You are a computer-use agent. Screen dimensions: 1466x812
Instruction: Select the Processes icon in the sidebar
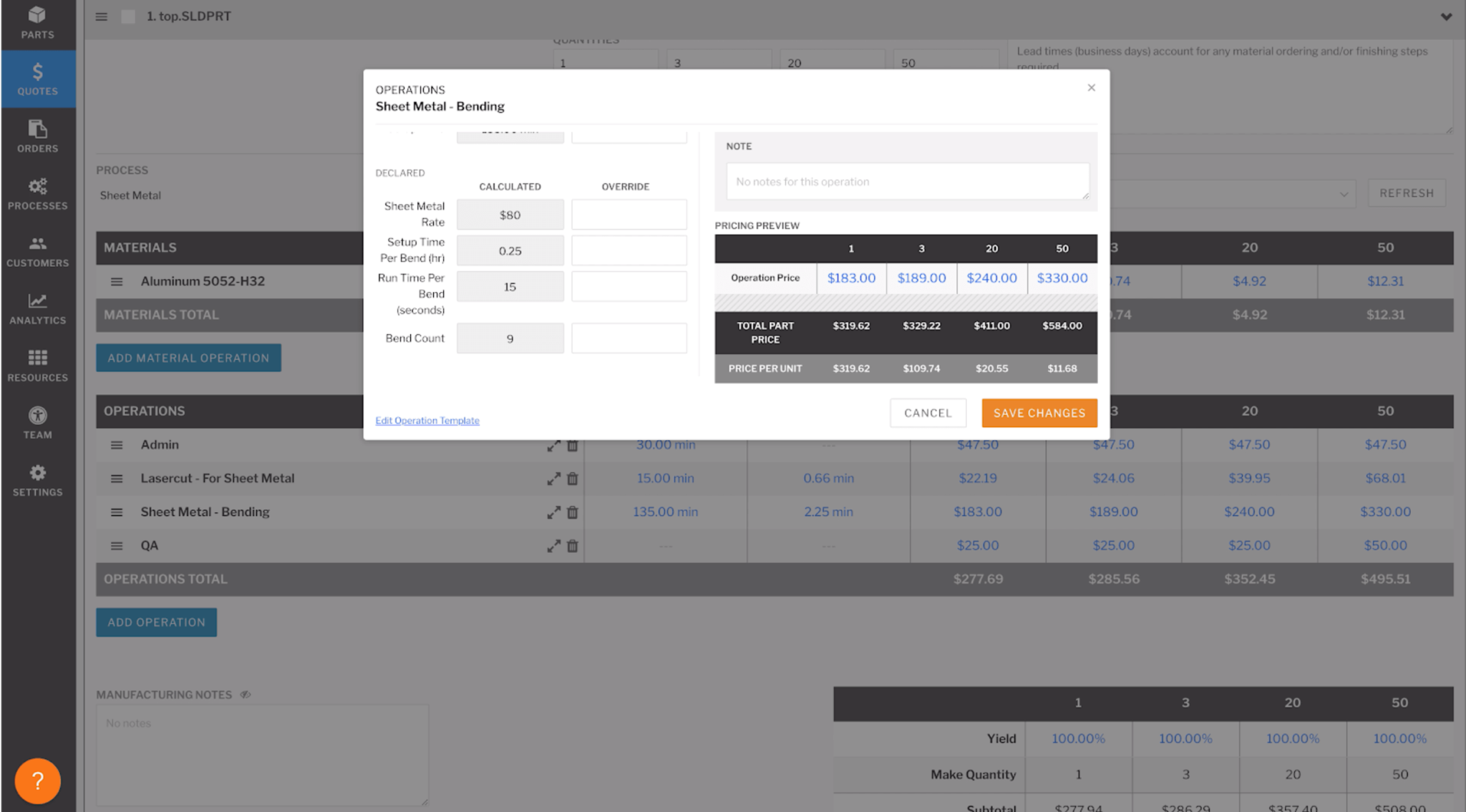click(x=37, y=194)
